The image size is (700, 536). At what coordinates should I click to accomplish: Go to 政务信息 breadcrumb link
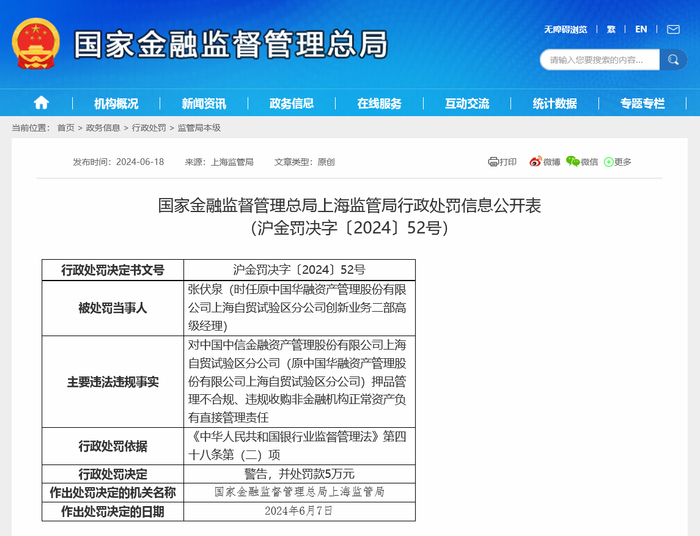point(103,128)
